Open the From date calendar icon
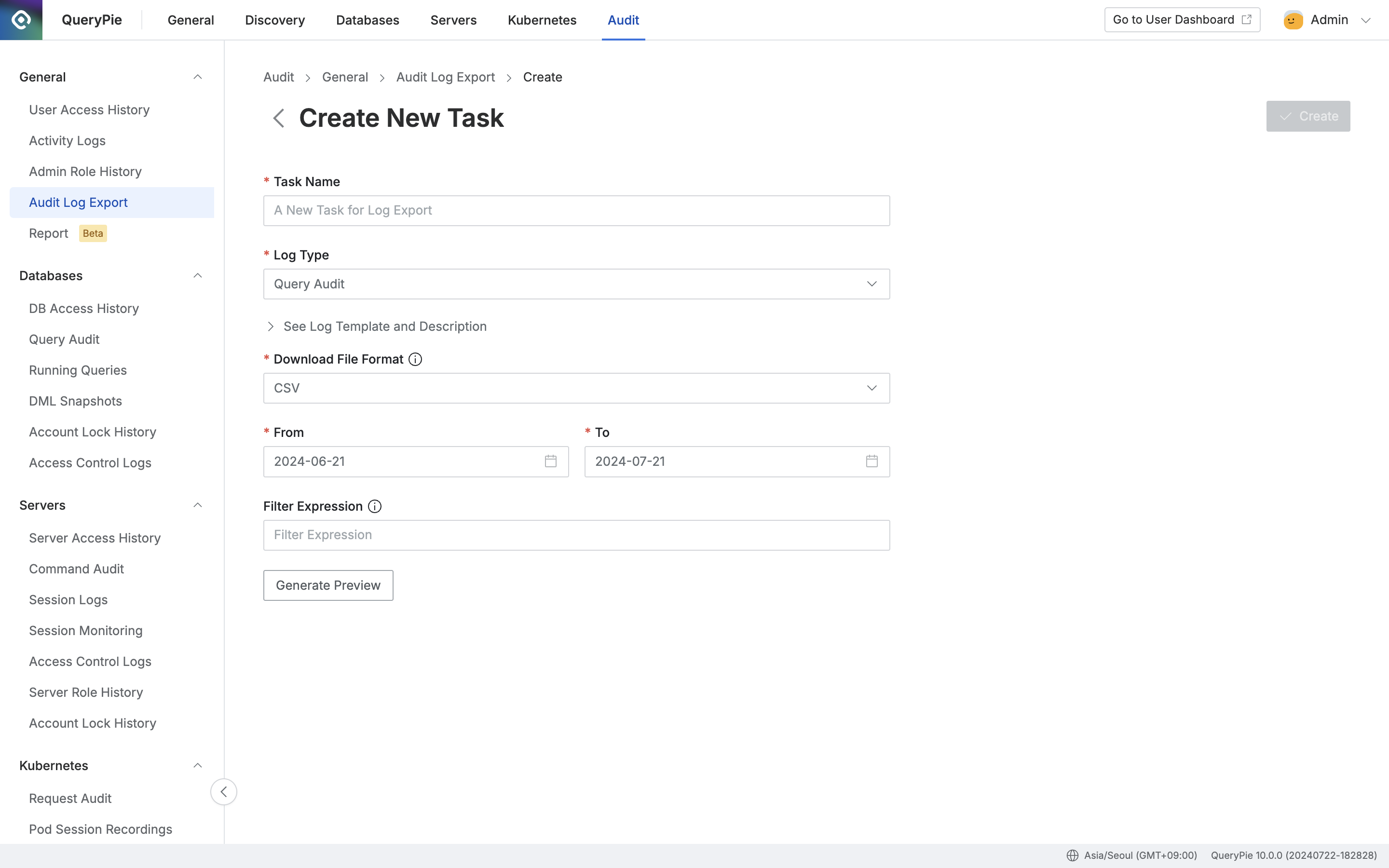This screenshot has height=868, width=1389. 550,461
